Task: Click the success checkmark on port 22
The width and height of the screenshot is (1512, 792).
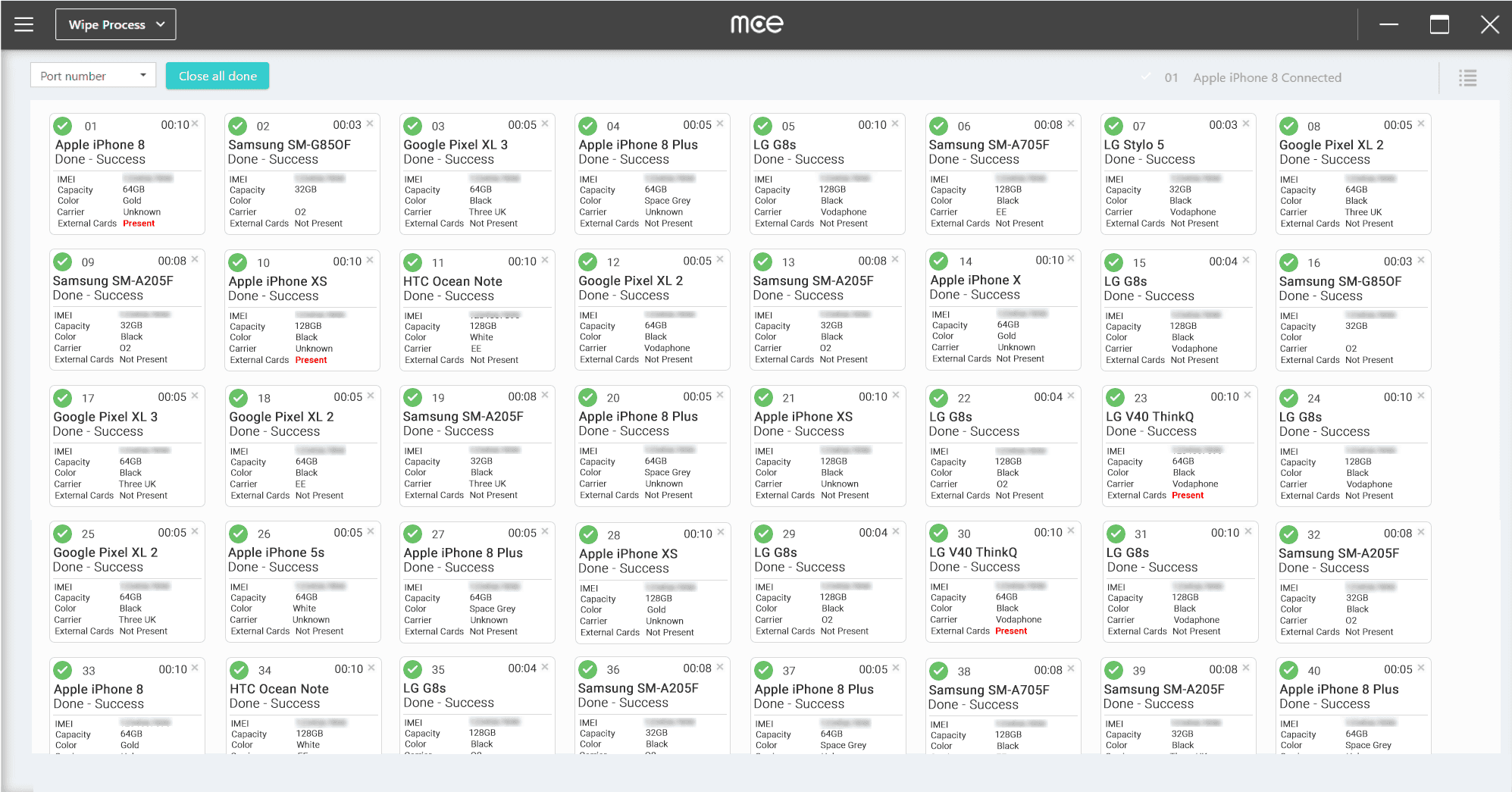Action: point(939,398)
